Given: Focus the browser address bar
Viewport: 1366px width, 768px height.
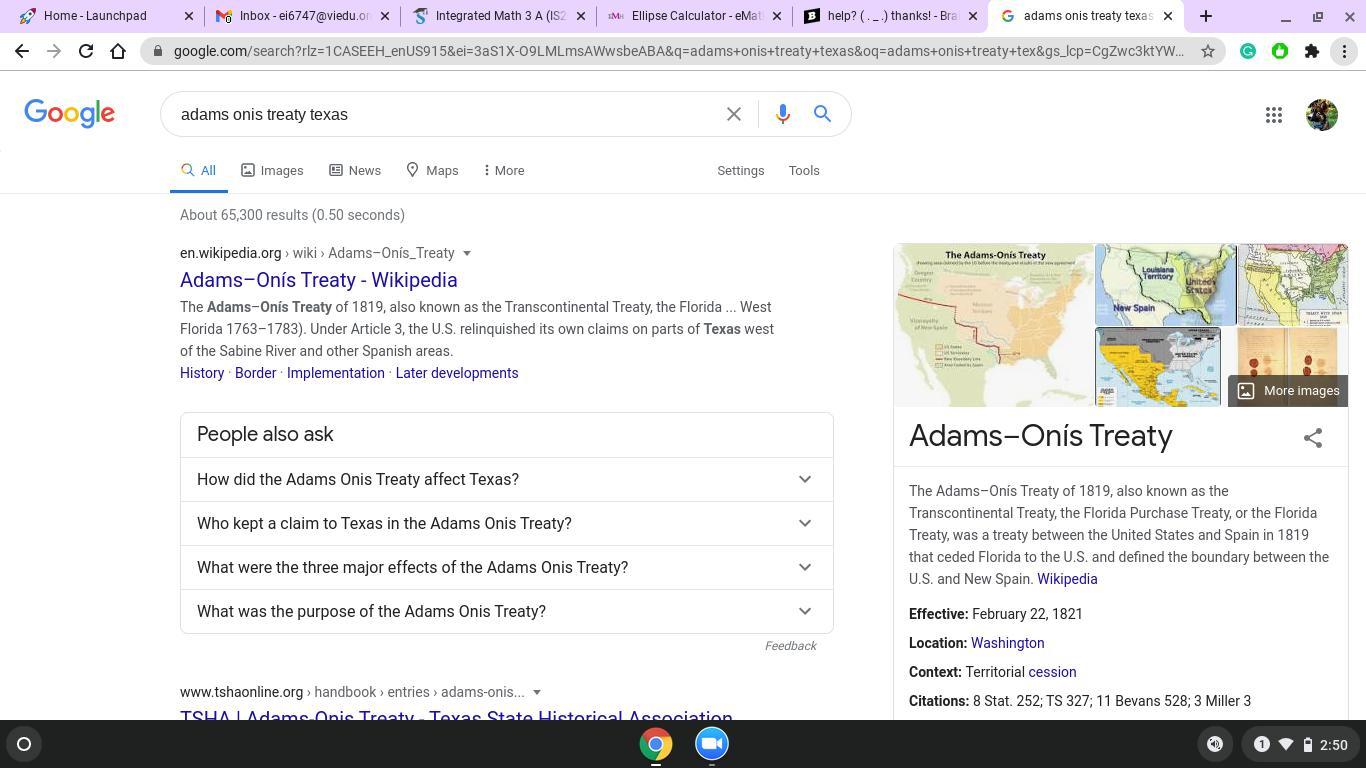Looking at the screenshot, I should 678,51.
